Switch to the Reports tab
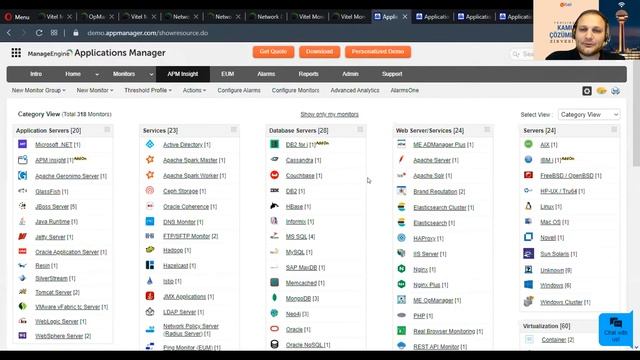640x360 pixels. click(x=308, y=74)
